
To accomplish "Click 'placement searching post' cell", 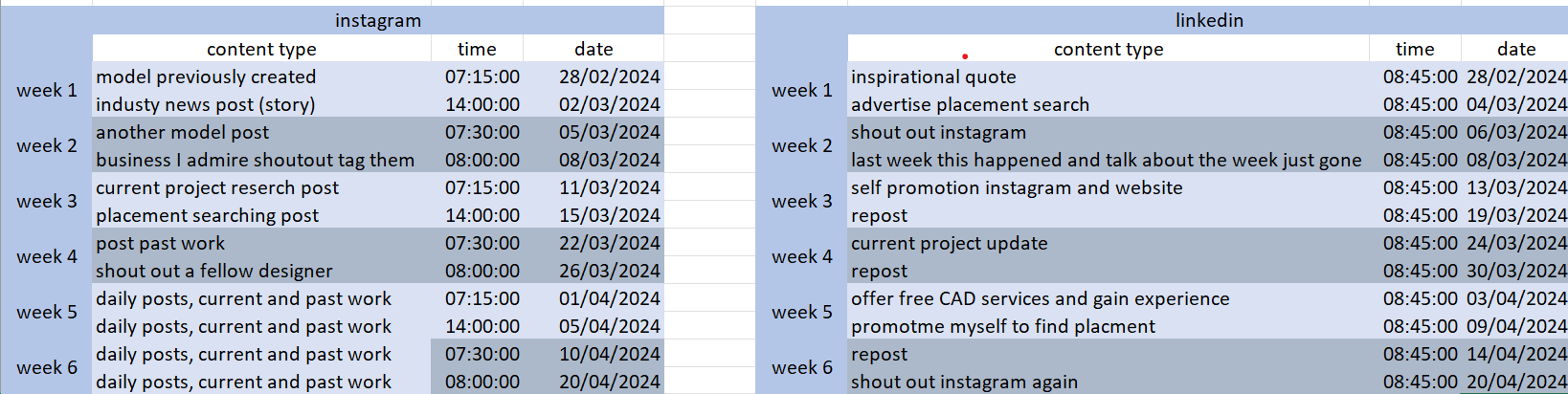I will pos(261,215).
